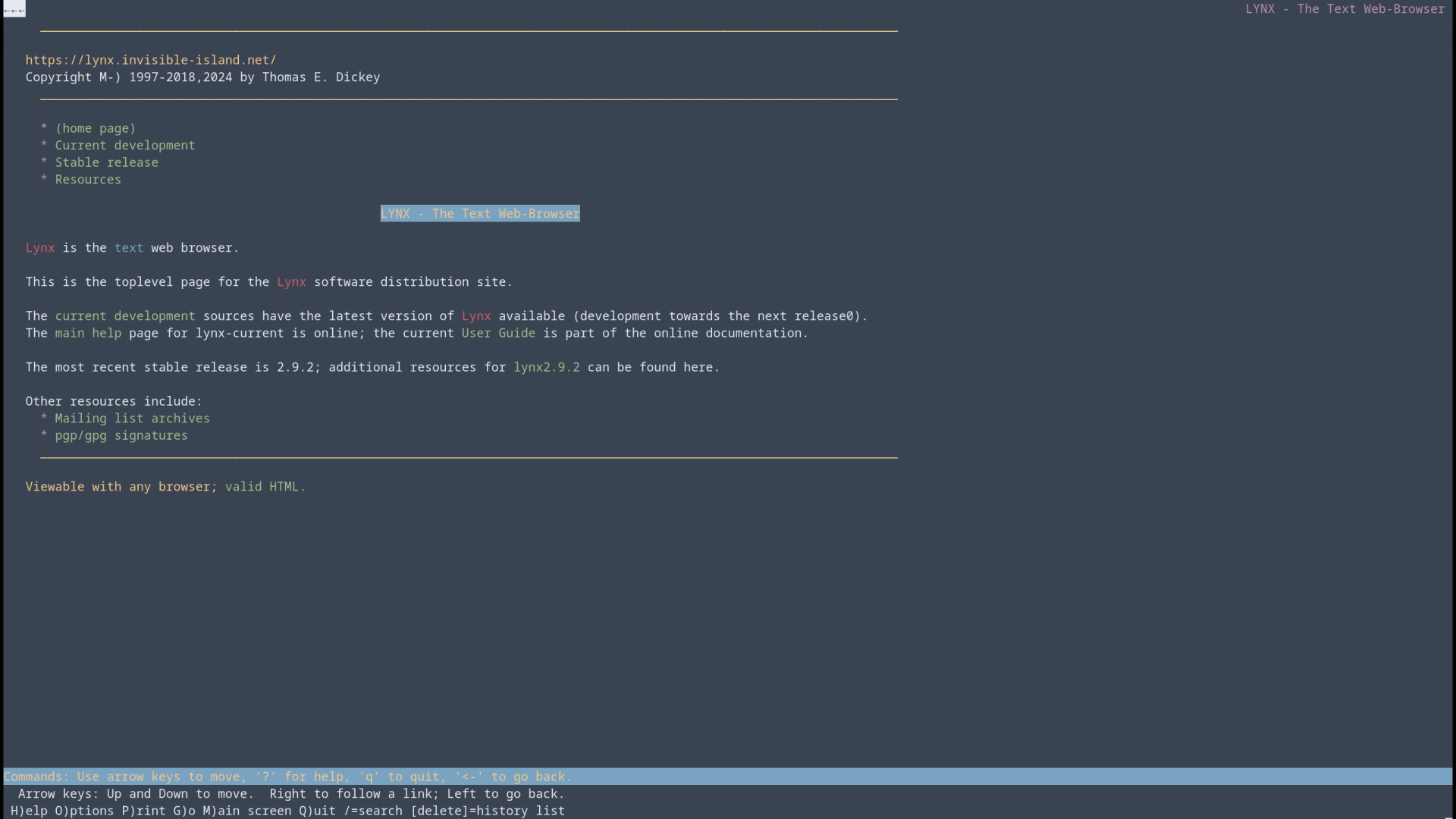Image resolution: width=1456 pixels, height=819 pixels.
Task: Open pgp/gpg signatures link
Action: (x=121, y=435)
